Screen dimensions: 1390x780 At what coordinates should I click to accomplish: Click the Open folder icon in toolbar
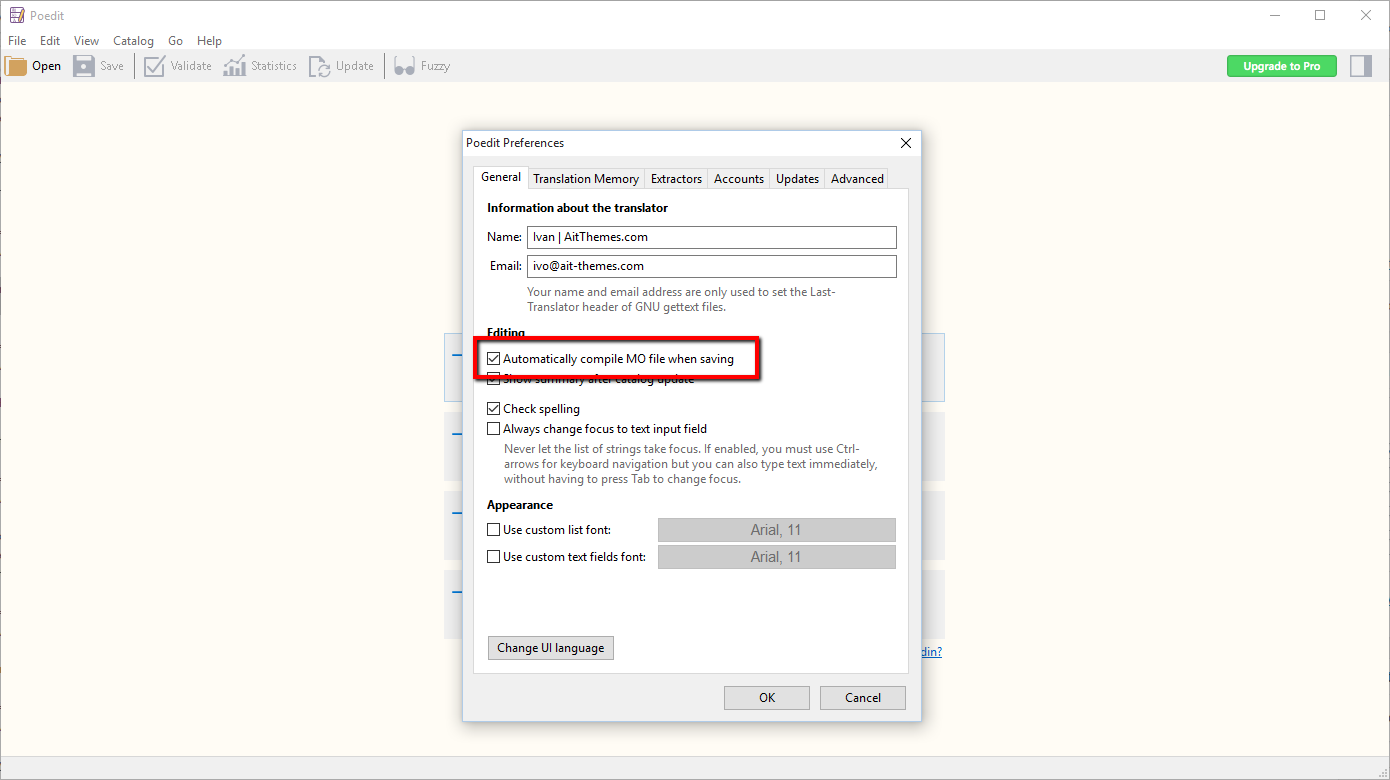pos(17,66)
